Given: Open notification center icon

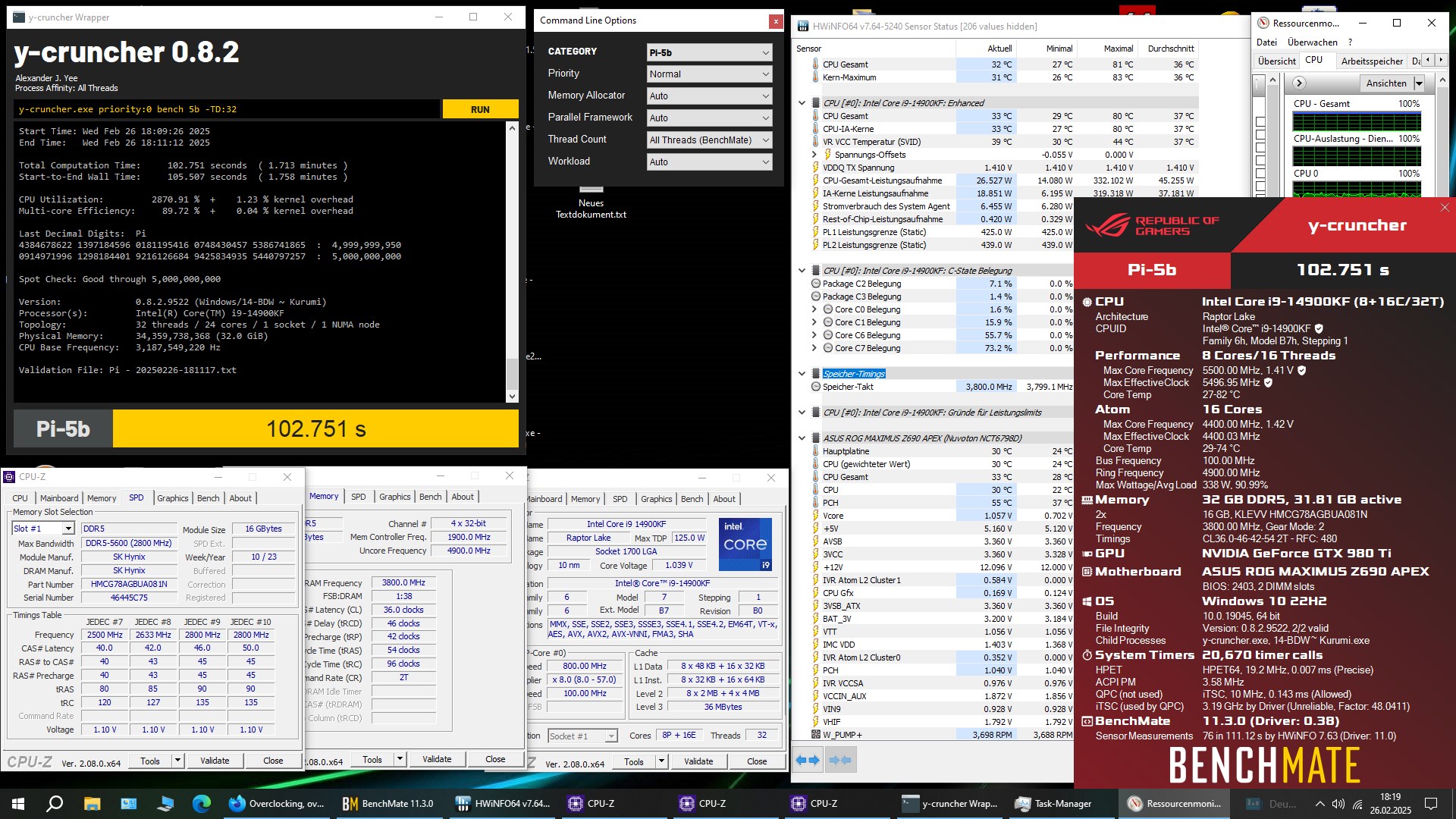Looking at the screenshot, I should pyautogui.click(x=1431, y=804).
